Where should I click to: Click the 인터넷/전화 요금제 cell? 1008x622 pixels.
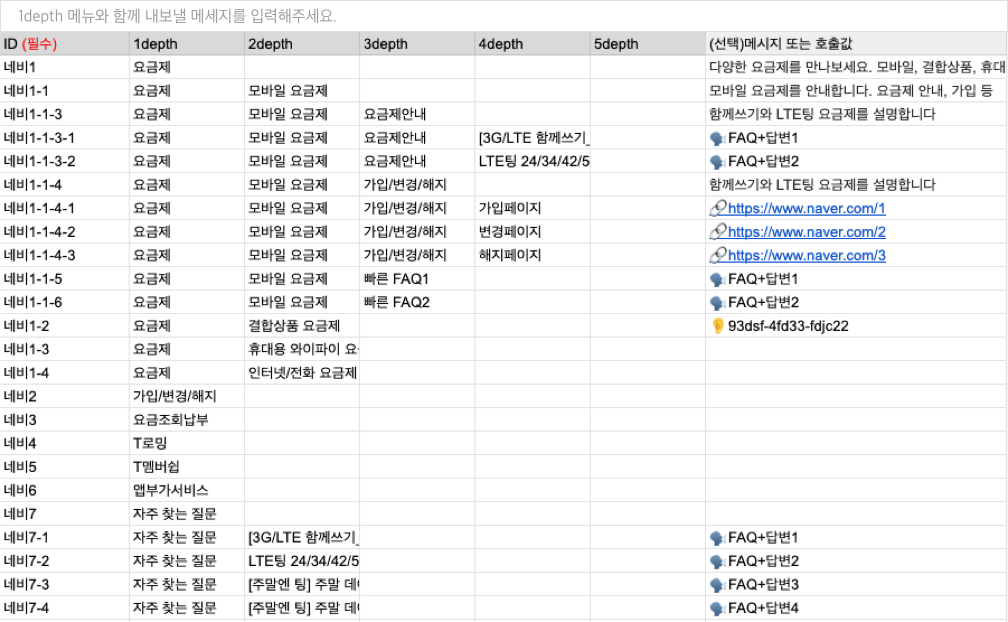[302, 373]
